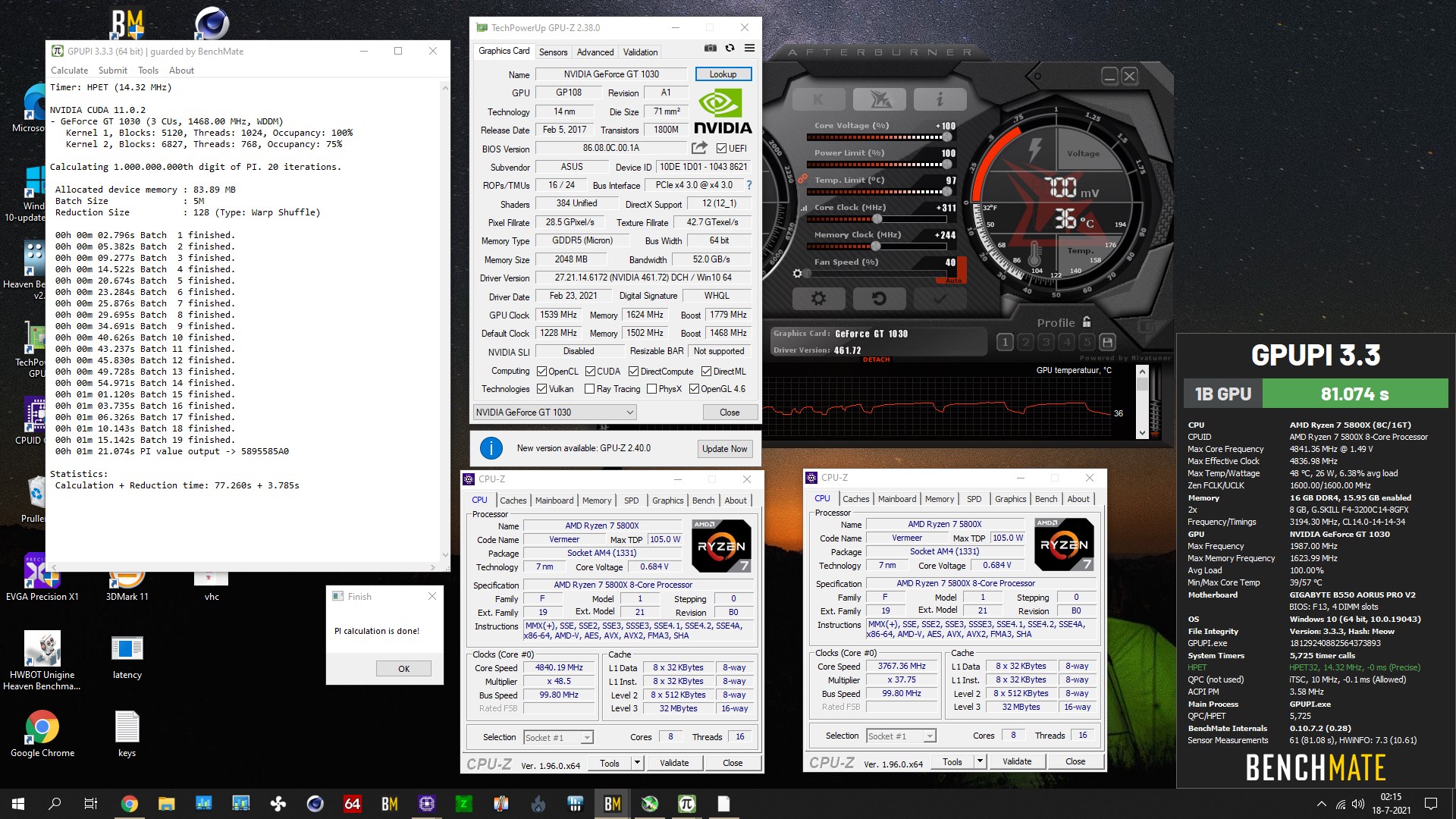
Task: Click Afterburner reset settings button
Action: [879, 298]
